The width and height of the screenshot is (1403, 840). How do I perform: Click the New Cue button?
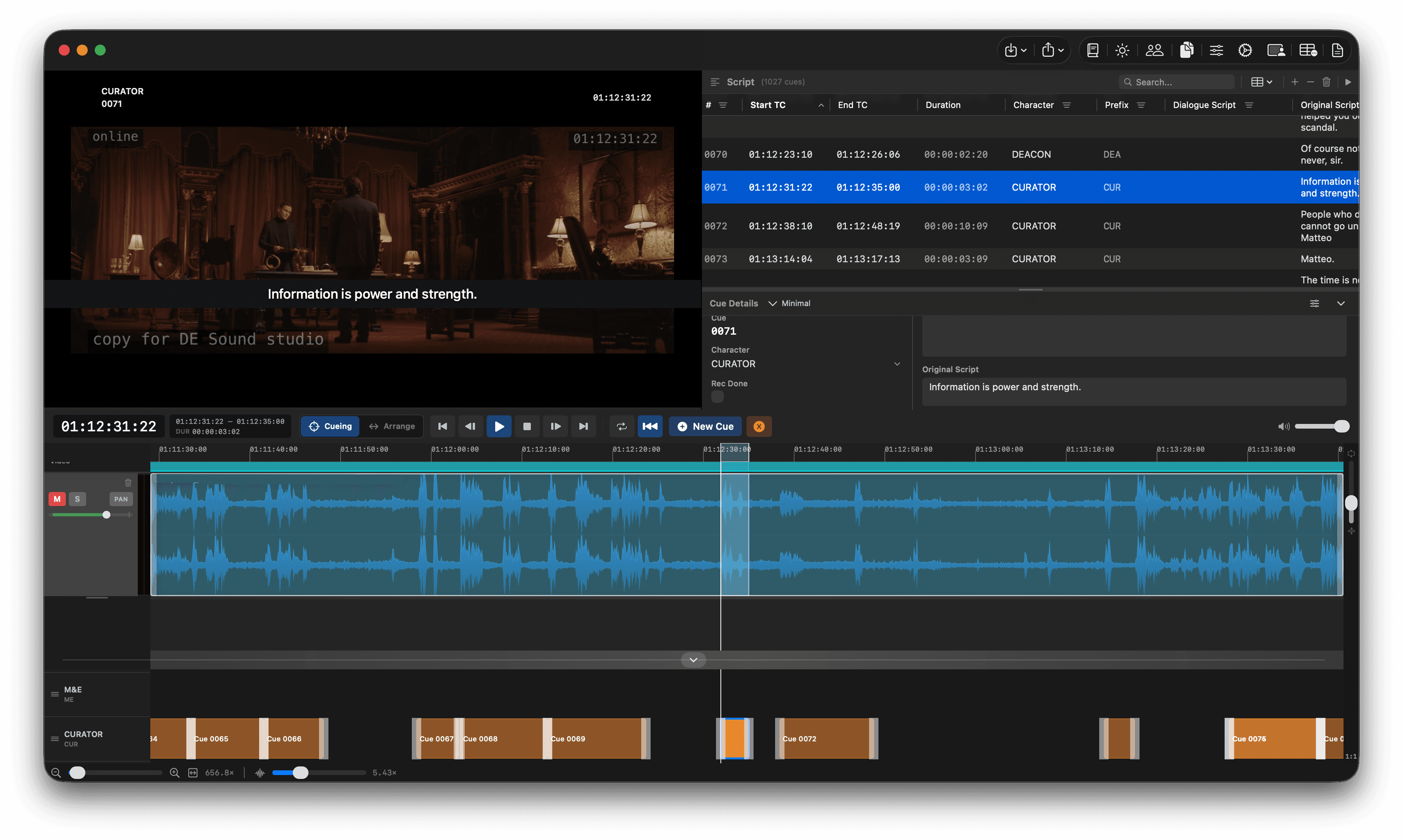click(705, 426)
